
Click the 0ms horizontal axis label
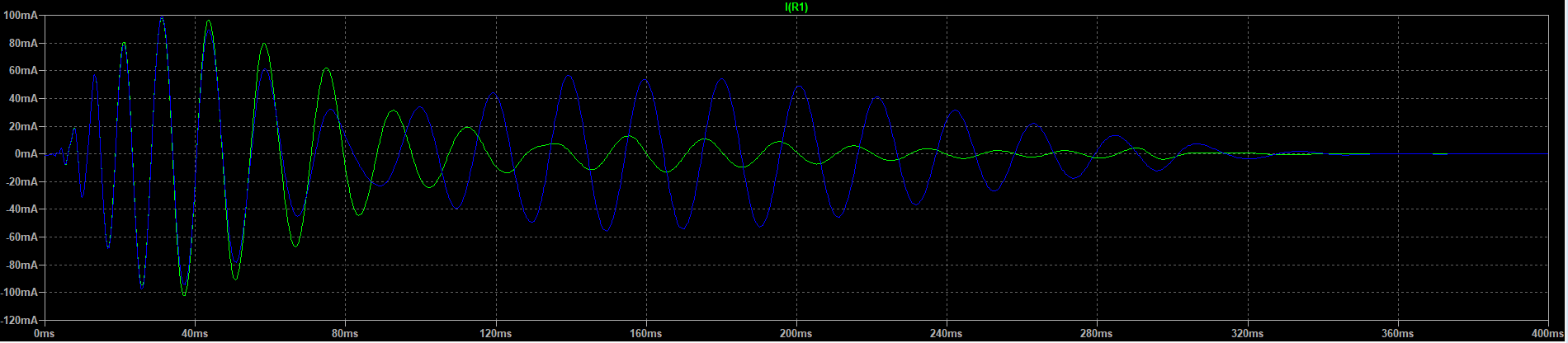click(45, 334)
